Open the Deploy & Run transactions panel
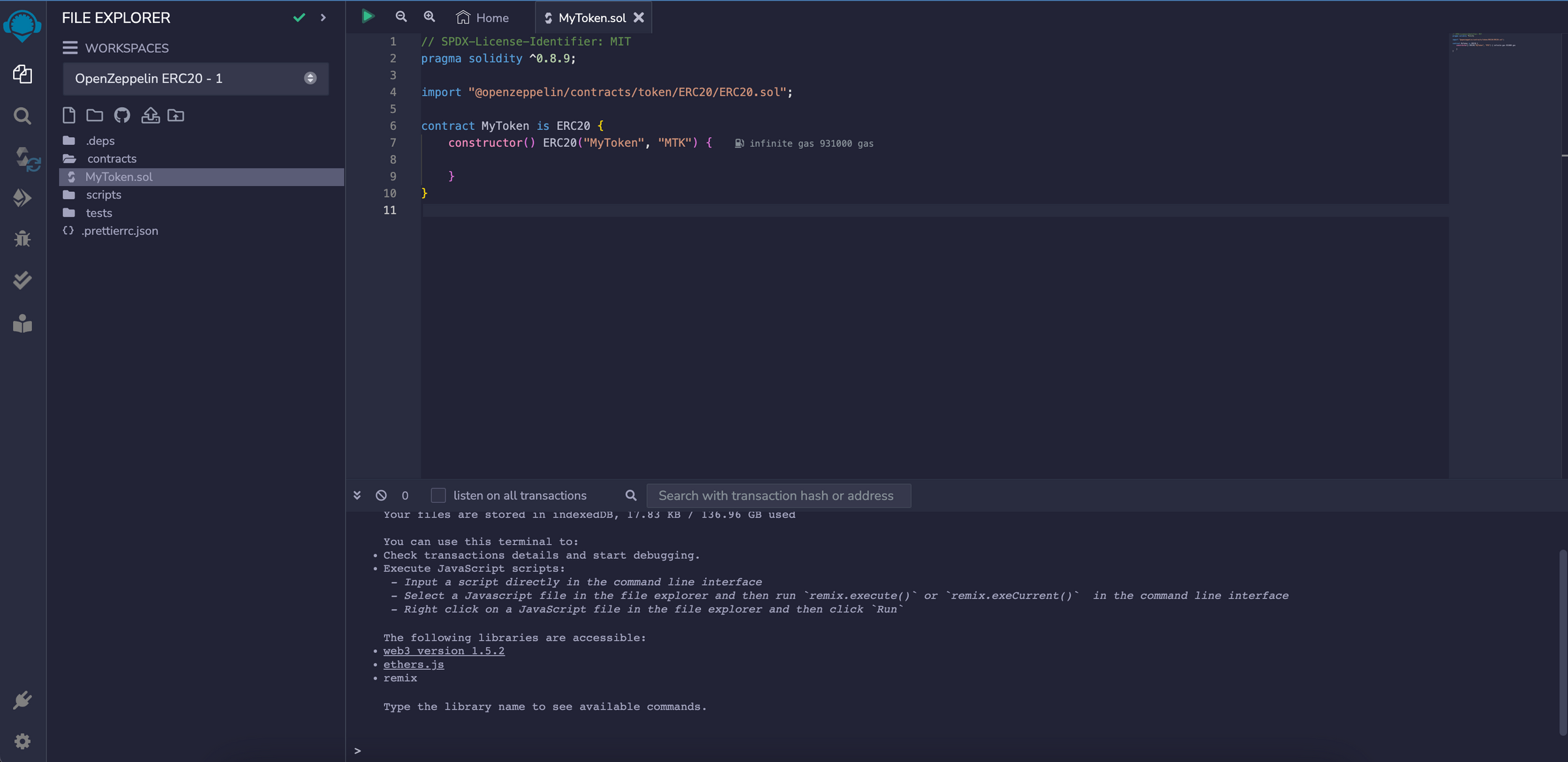 22,198
